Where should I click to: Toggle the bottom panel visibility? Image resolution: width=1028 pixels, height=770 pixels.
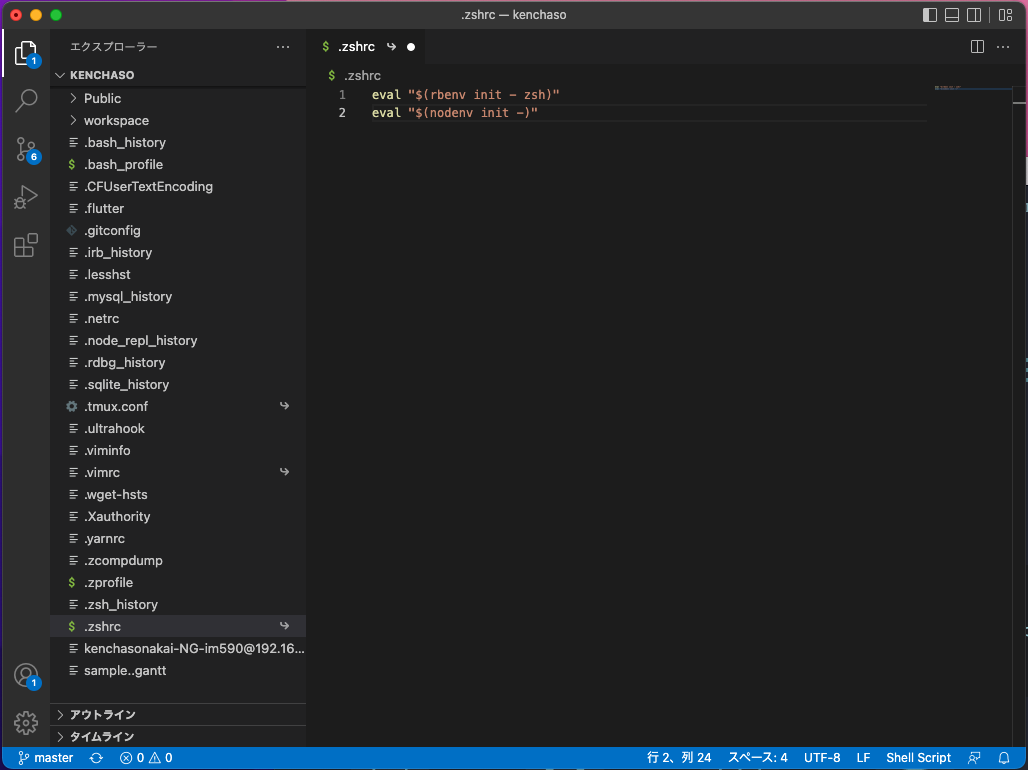pyautogui.click(x=952, y=15)
